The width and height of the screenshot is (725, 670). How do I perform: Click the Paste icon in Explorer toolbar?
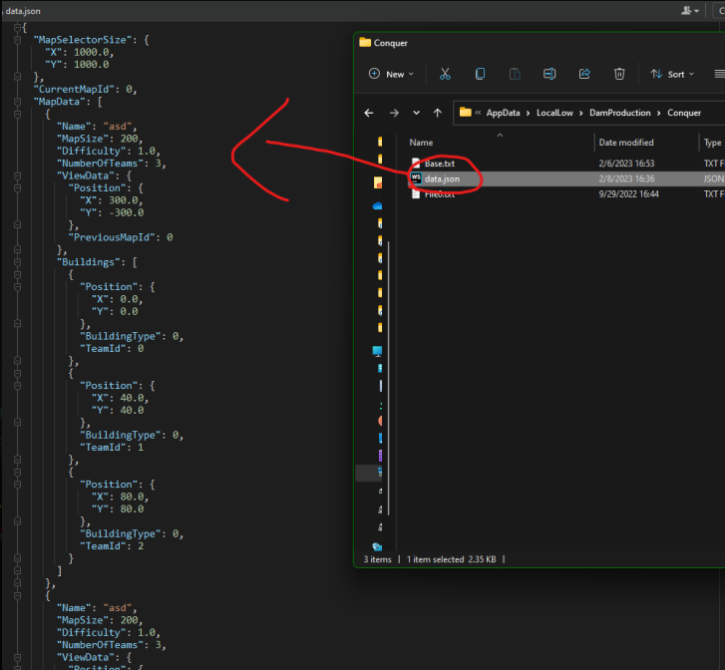(x=515, y=74)
